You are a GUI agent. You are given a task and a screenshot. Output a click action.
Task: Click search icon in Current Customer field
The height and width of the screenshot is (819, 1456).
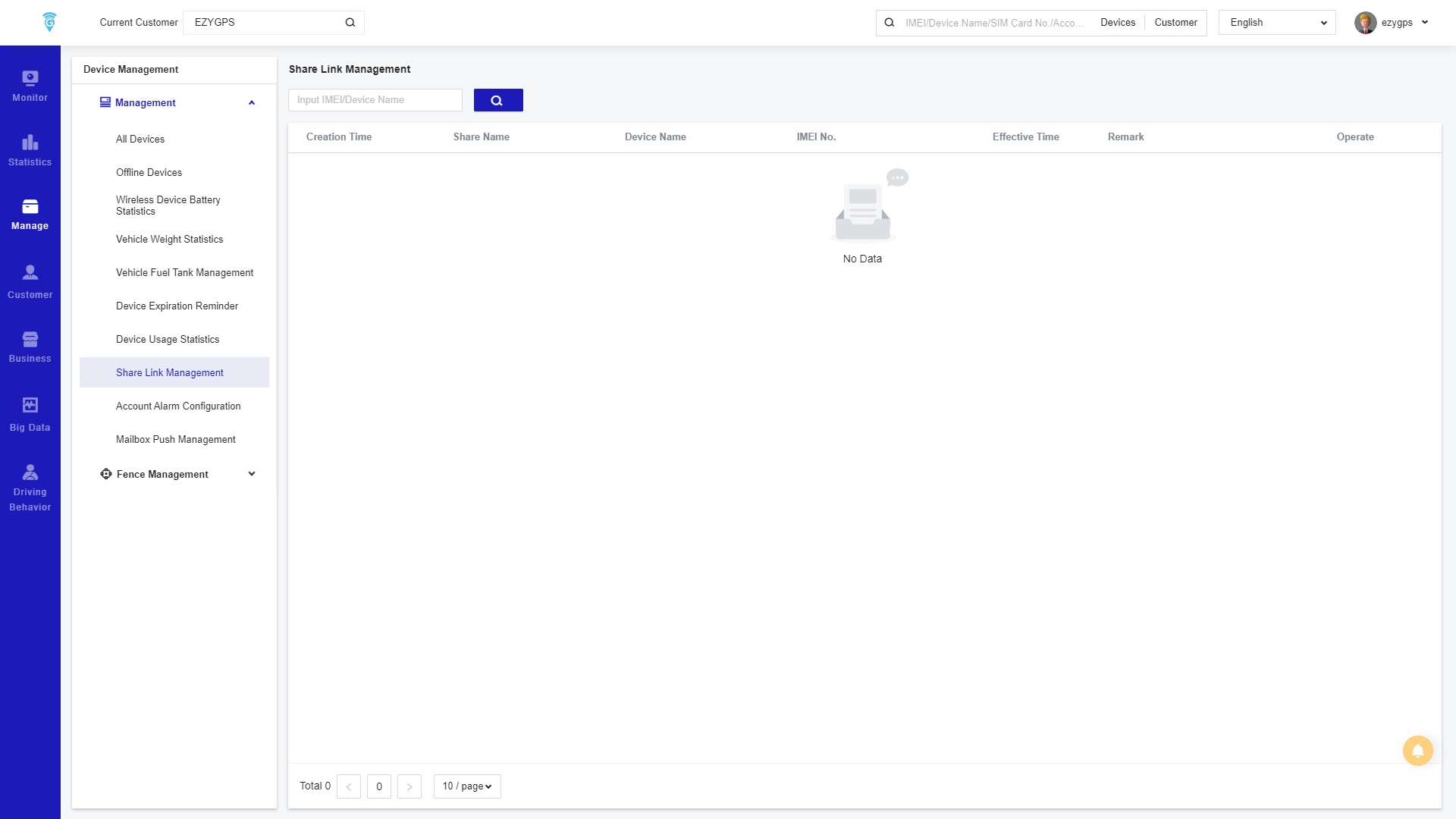[350, 23]
